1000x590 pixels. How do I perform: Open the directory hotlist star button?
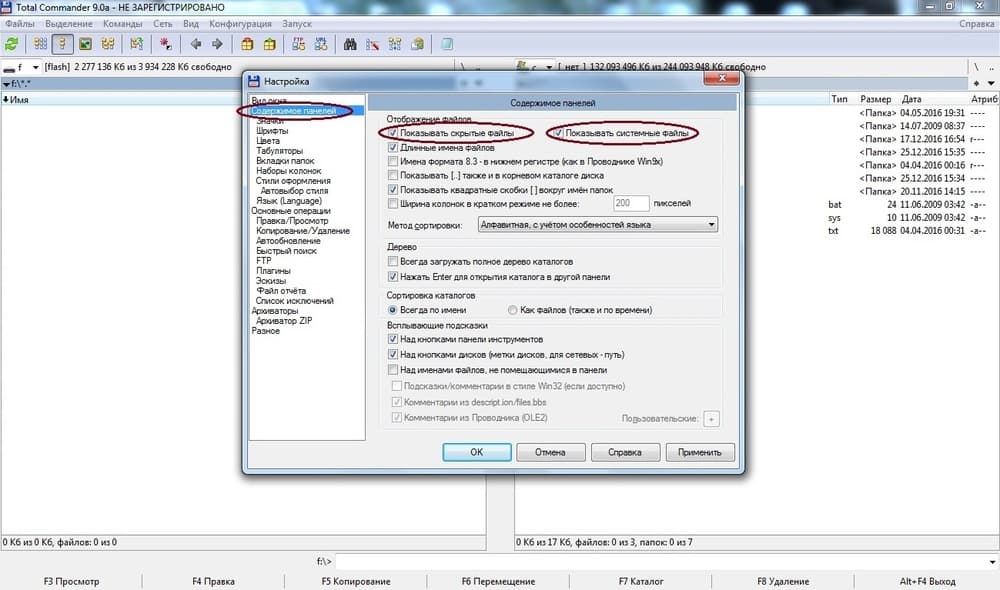(976, 83)
